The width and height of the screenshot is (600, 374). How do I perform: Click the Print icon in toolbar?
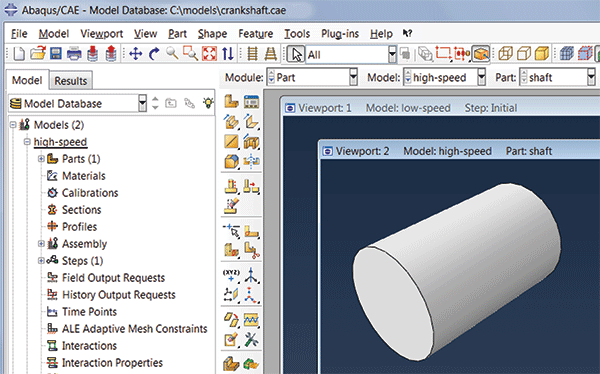74,54
